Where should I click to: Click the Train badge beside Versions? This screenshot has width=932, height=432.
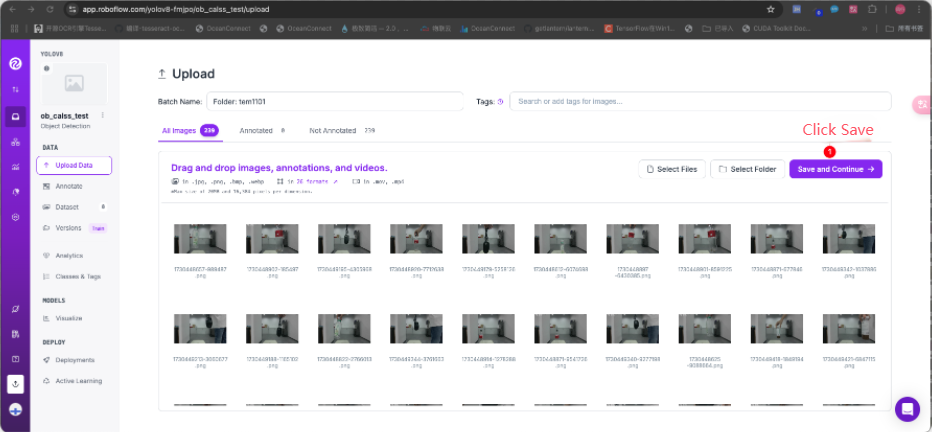click(x=97, y=228)
